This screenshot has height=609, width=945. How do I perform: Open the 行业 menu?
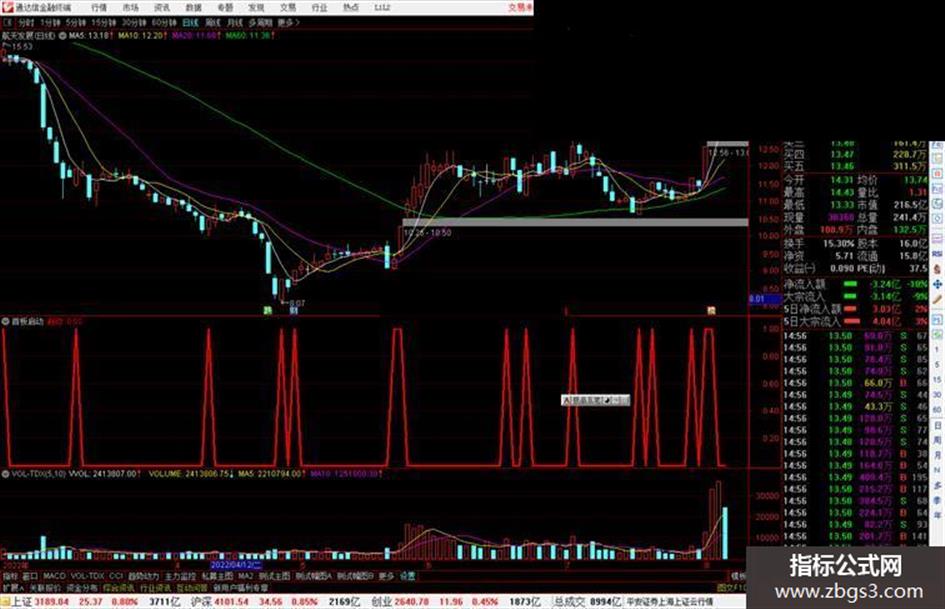pyautogui.click(x=319, y=8)
